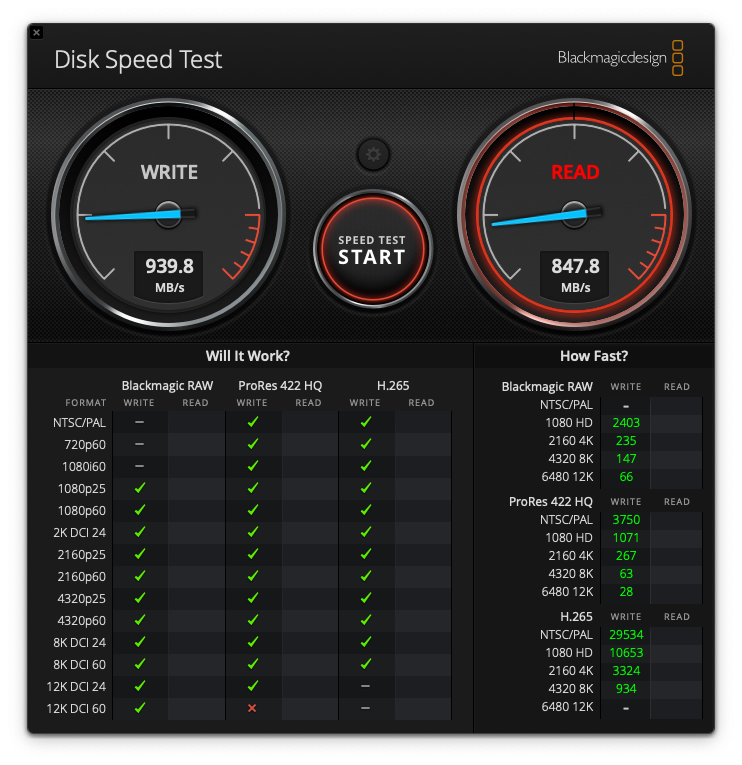Select the 847.8 MB/s read speed readout
Viewport: 742px width, 765px height.
575,275
